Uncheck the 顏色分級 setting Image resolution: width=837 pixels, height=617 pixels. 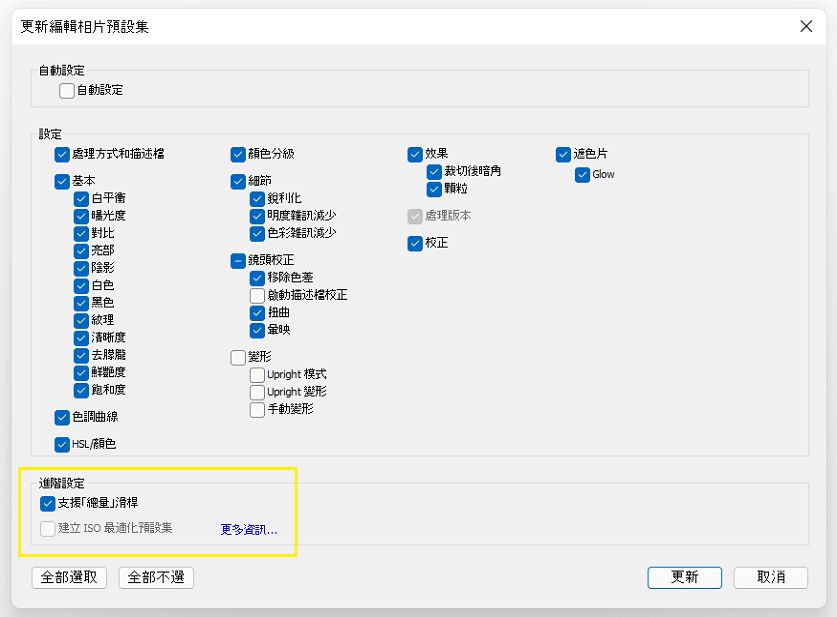[238, 154]
